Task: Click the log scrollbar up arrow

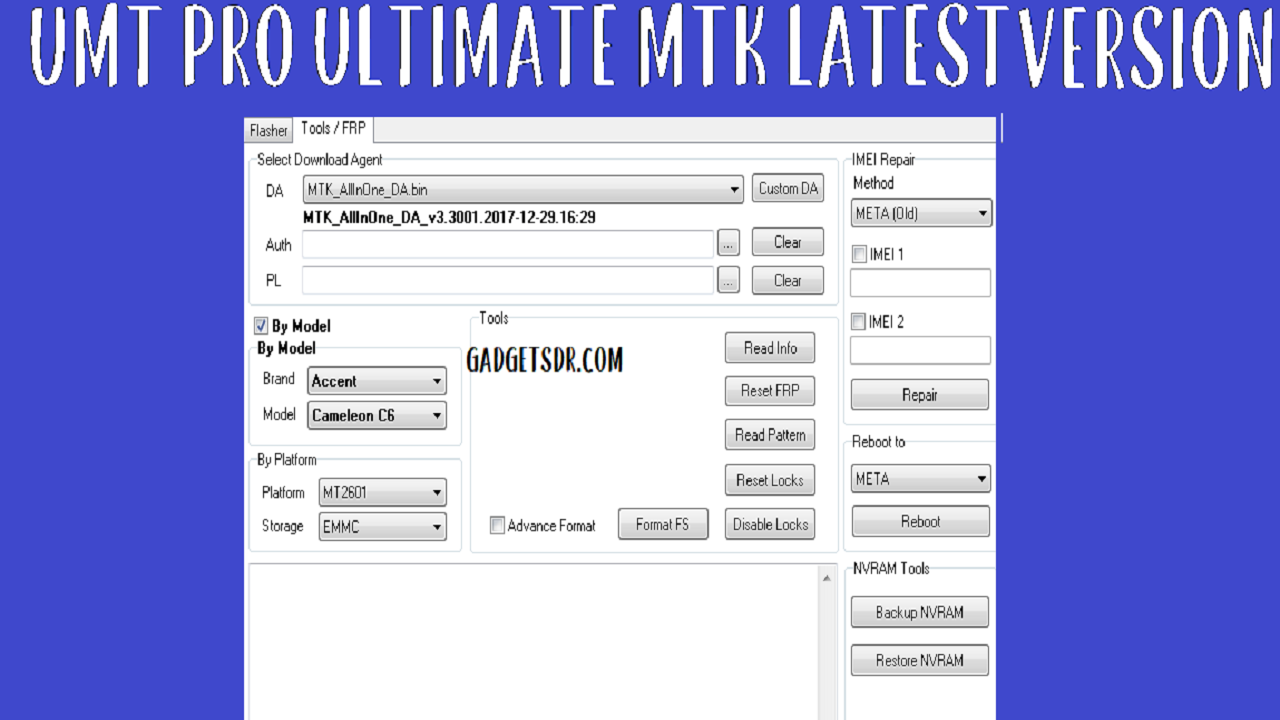Action: [x=825, y=577]
